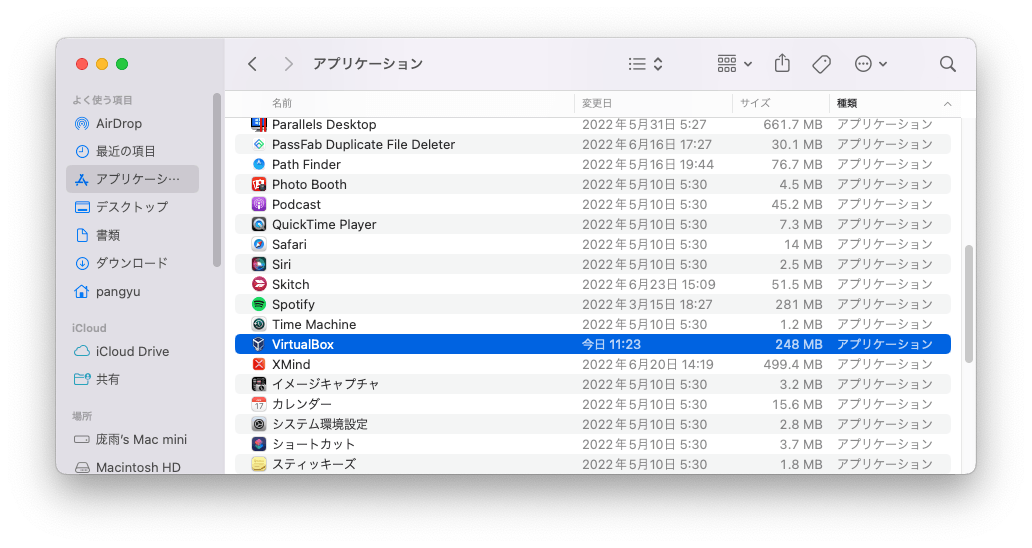
Task: Sort by 名前 column header
Action: pyautogui.click(x=282, y=103)
